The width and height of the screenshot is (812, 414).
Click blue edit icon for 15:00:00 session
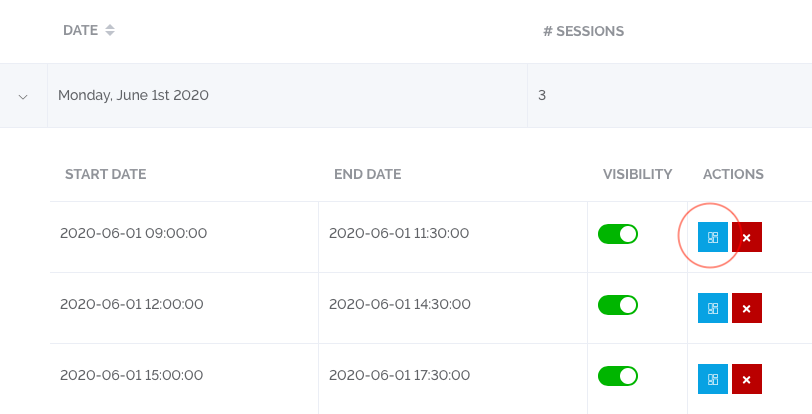(x=712, y=380)
